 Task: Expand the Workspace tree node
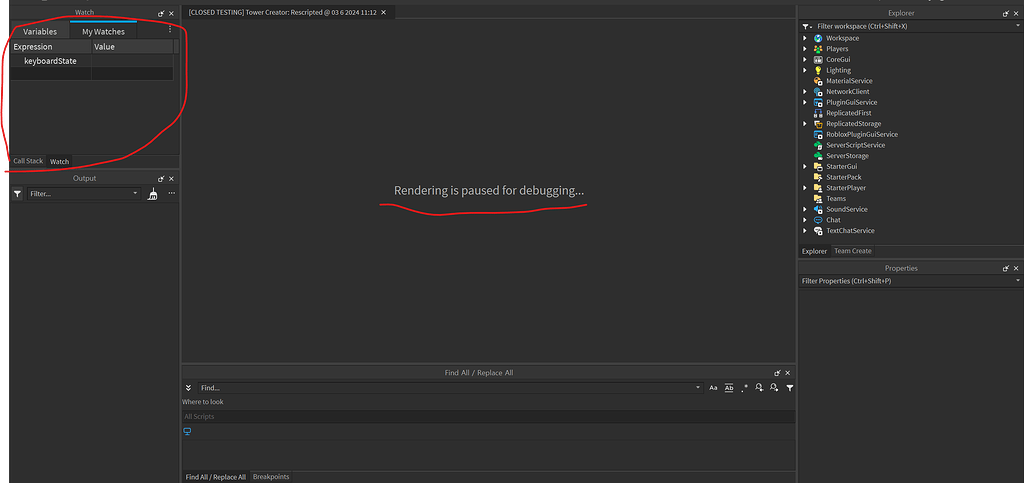tap(805, 38)
